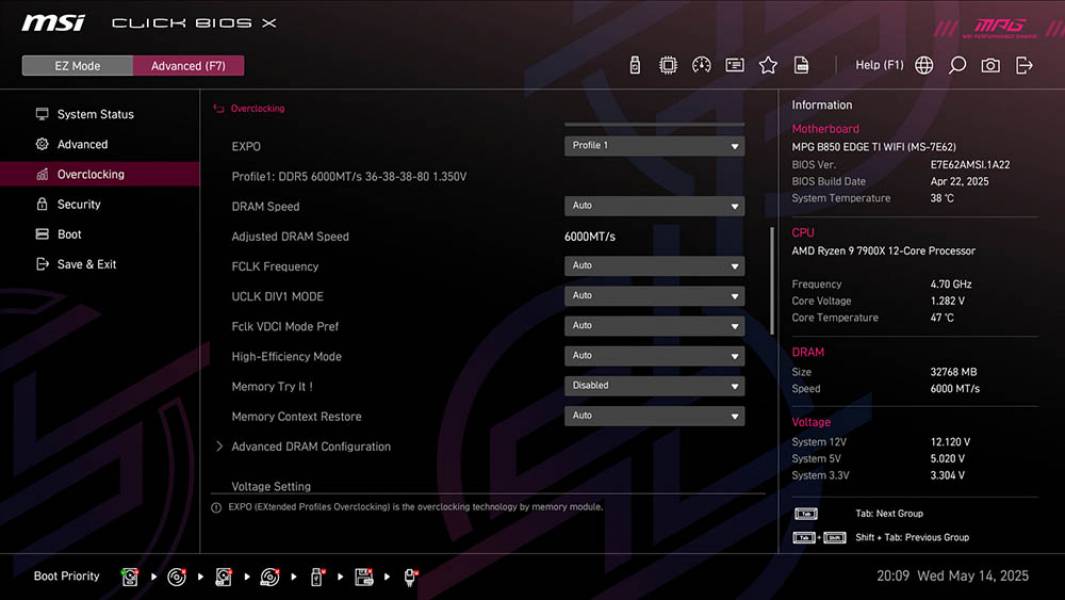
Task: Select the plain optical disc boot device
Action: [177, 577]
